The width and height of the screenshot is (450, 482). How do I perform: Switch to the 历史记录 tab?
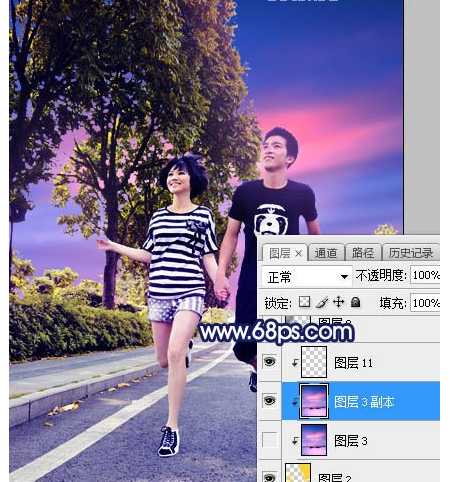tap(411, 253)
